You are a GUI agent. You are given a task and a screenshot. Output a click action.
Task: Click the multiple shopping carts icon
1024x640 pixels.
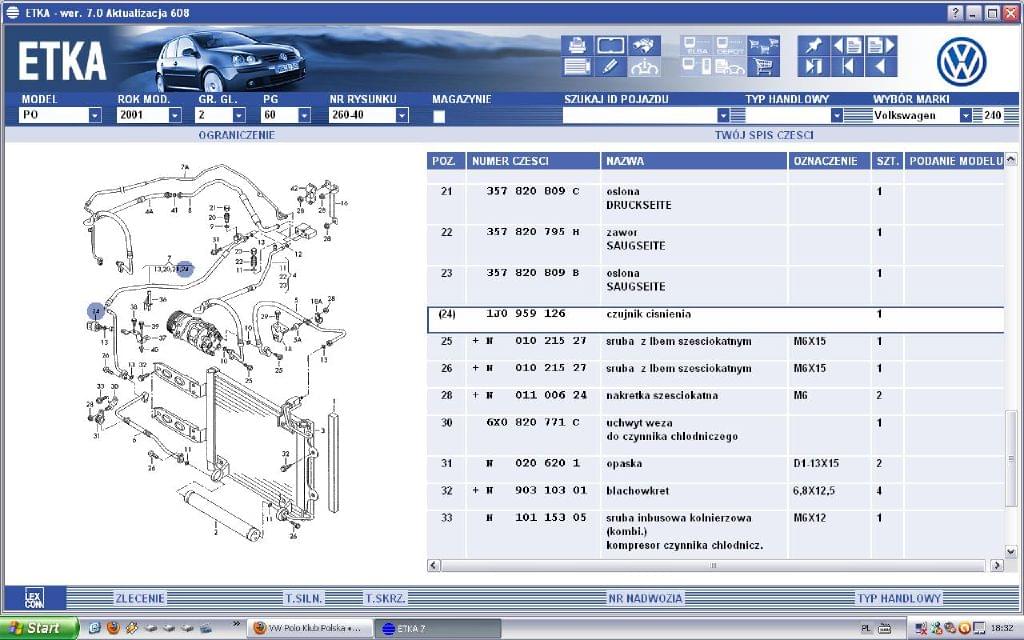tap(763, 45)
